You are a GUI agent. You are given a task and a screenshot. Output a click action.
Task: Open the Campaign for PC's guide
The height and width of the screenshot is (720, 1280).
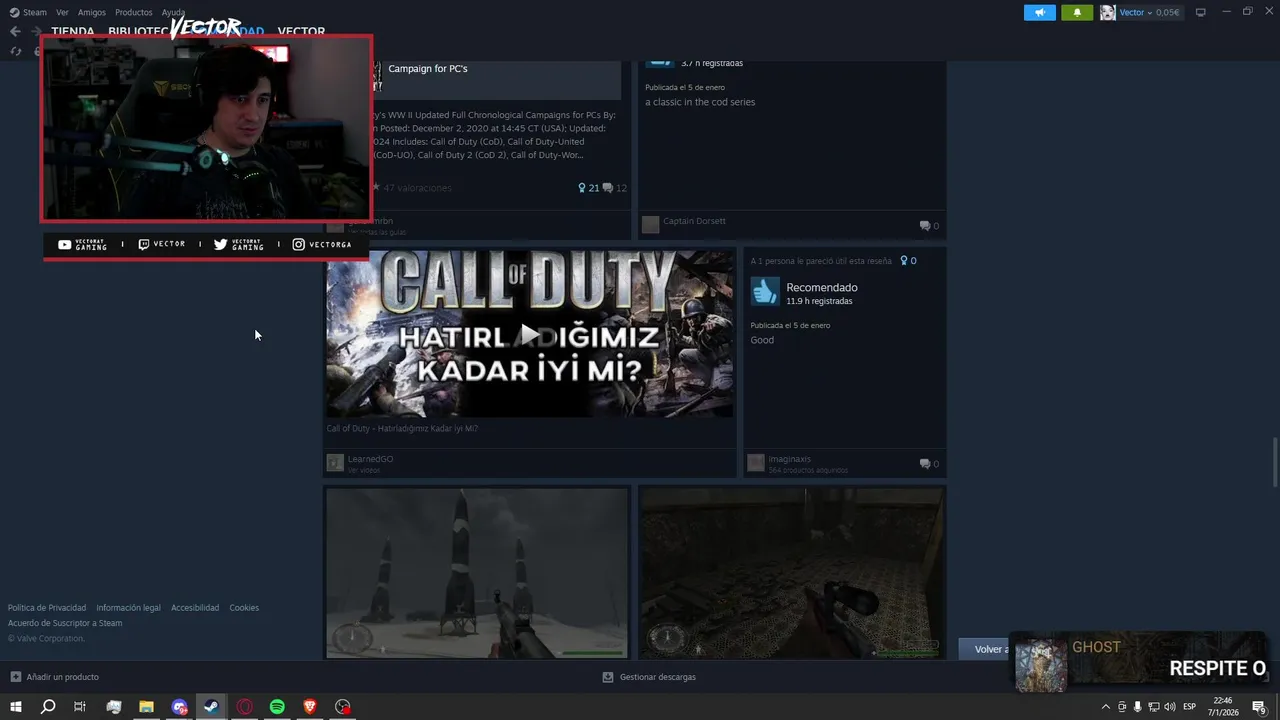pyautogui.click(x=428, y=69)
